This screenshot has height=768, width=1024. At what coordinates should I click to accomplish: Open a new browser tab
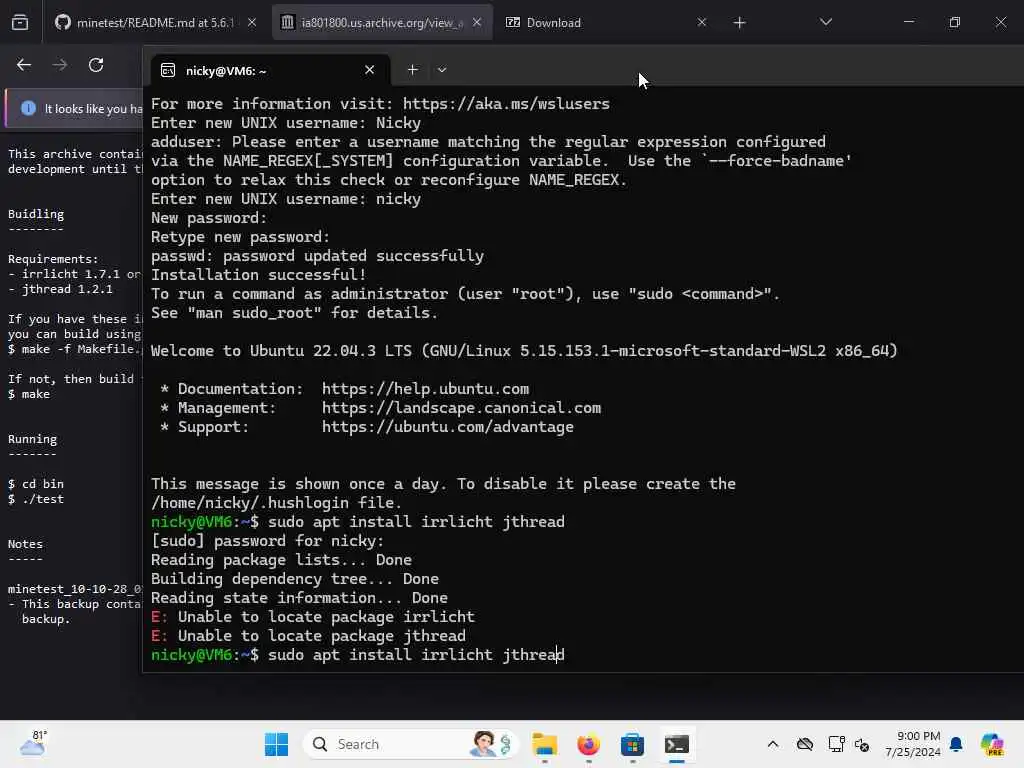coord(739,23)
